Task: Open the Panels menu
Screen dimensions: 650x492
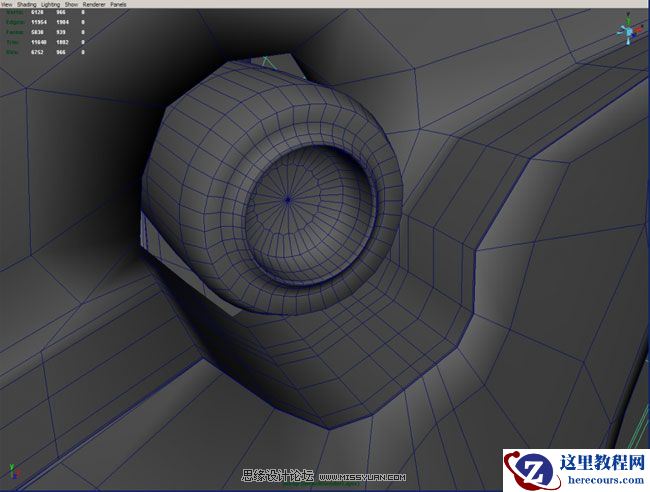Action: pyautogui.click(x=119, y=4)
